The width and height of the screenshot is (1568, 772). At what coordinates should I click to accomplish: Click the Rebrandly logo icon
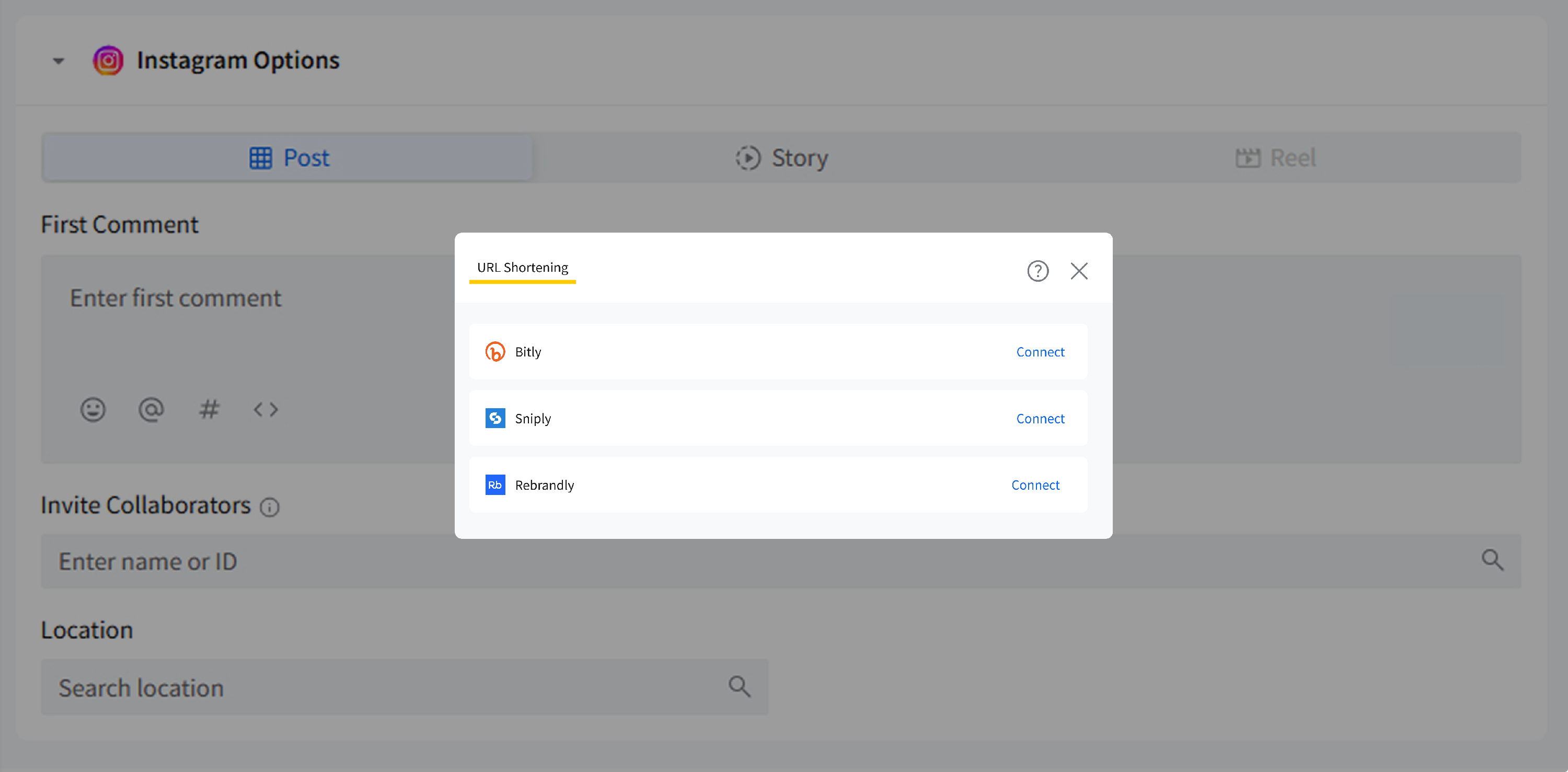495,485
